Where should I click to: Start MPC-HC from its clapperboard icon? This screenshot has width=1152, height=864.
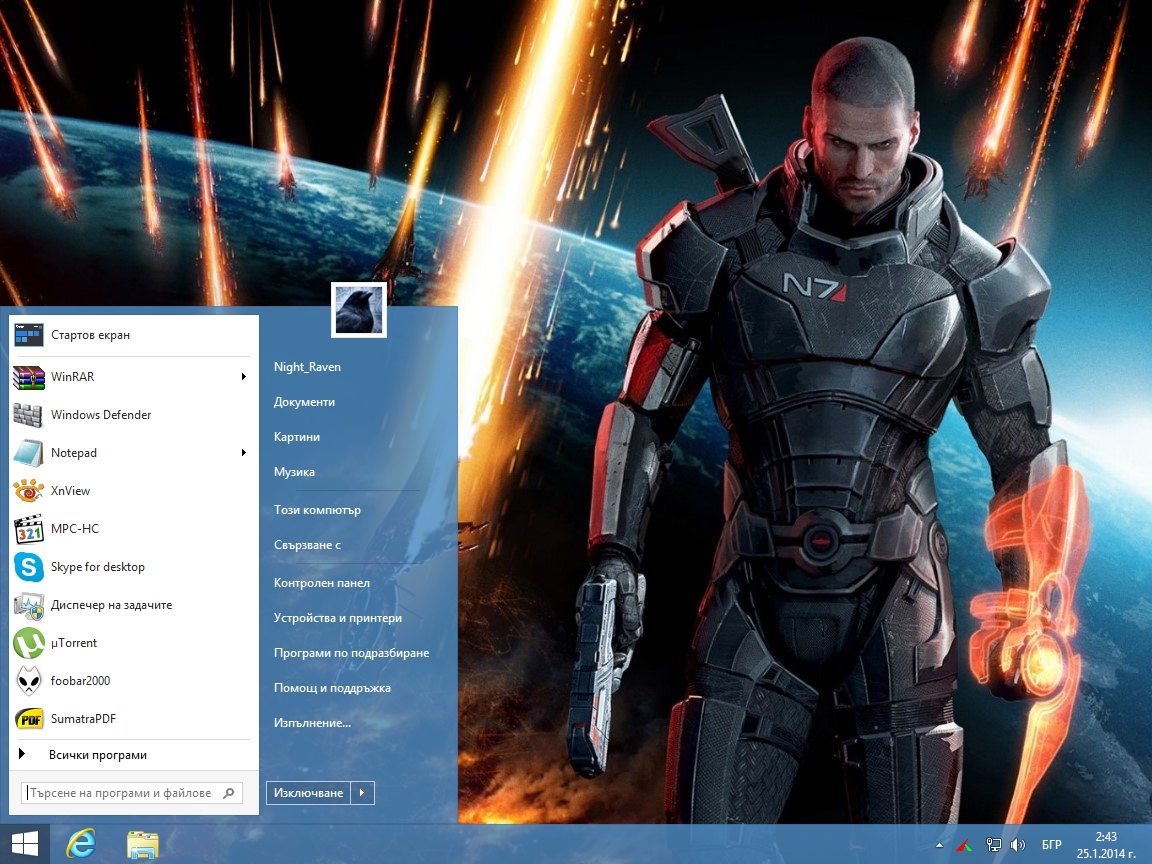[x=29, y=529]
